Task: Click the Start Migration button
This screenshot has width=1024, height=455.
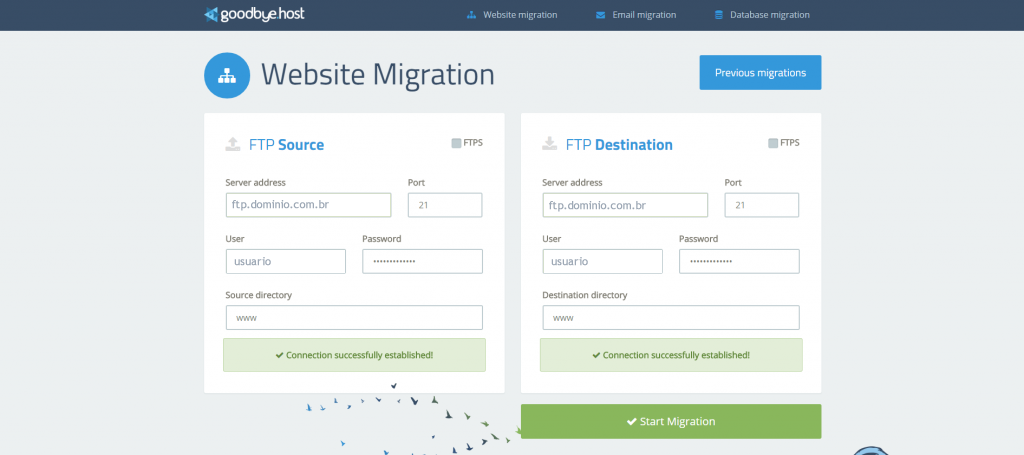Action: (671, 422)
